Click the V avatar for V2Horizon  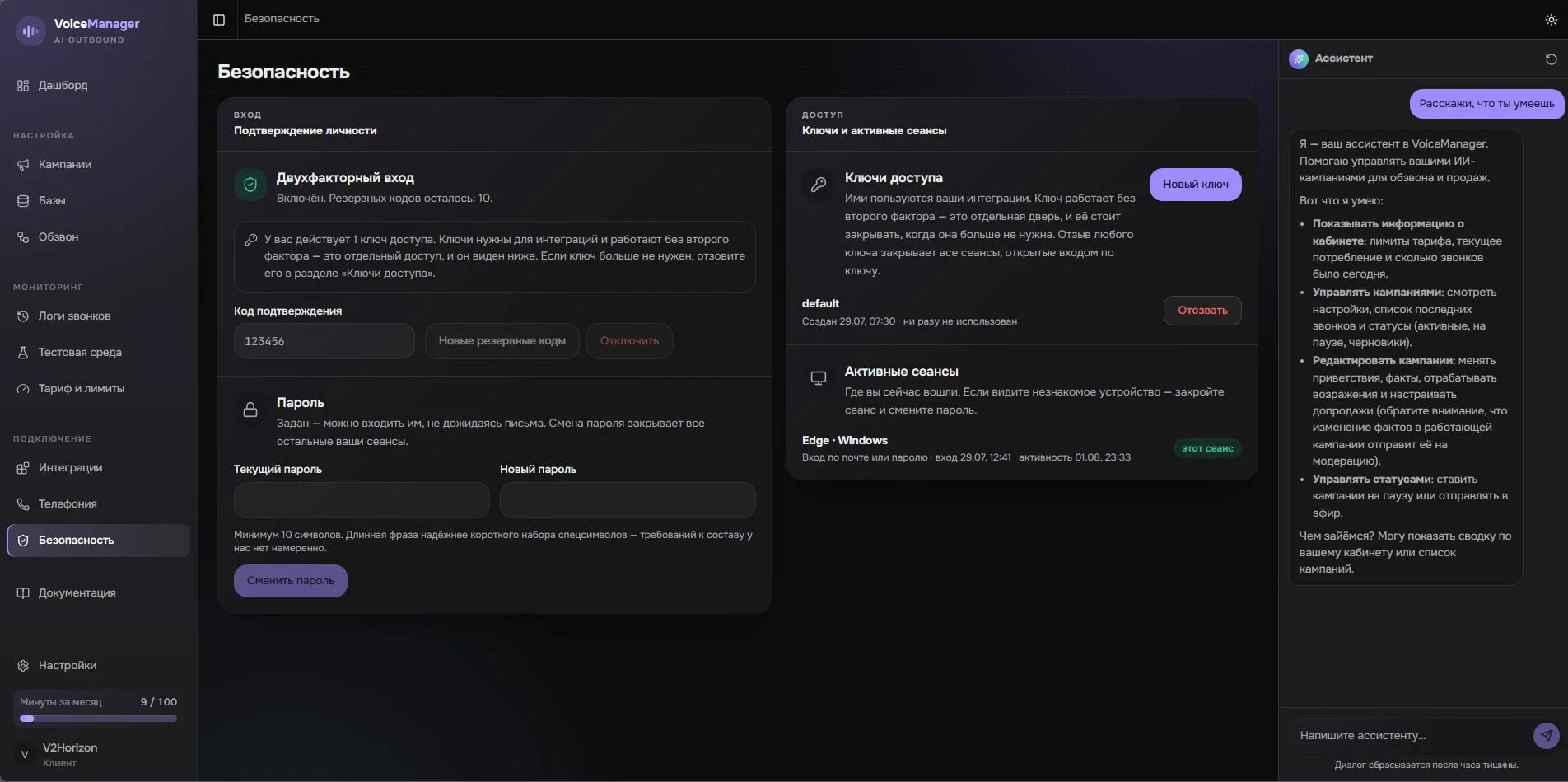point(25,754)
